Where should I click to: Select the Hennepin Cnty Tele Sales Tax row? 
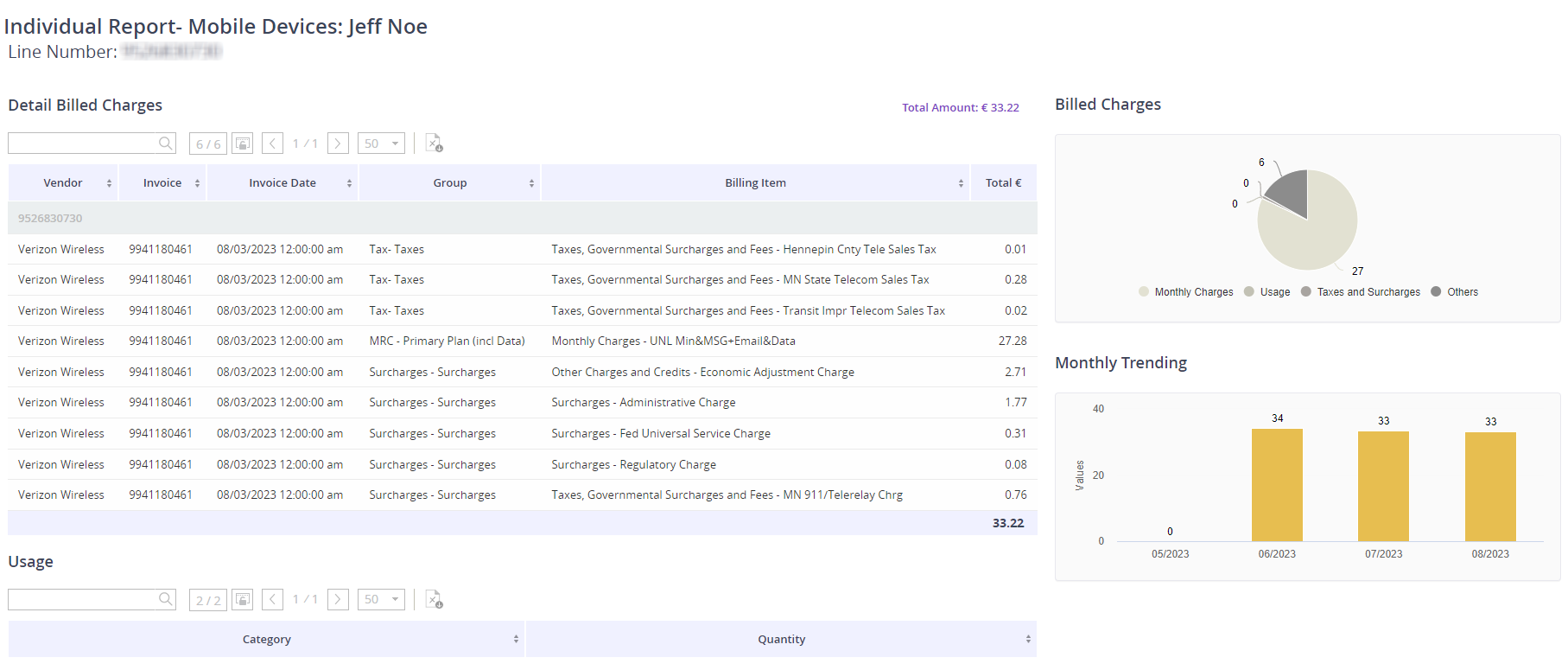point(523,250)
